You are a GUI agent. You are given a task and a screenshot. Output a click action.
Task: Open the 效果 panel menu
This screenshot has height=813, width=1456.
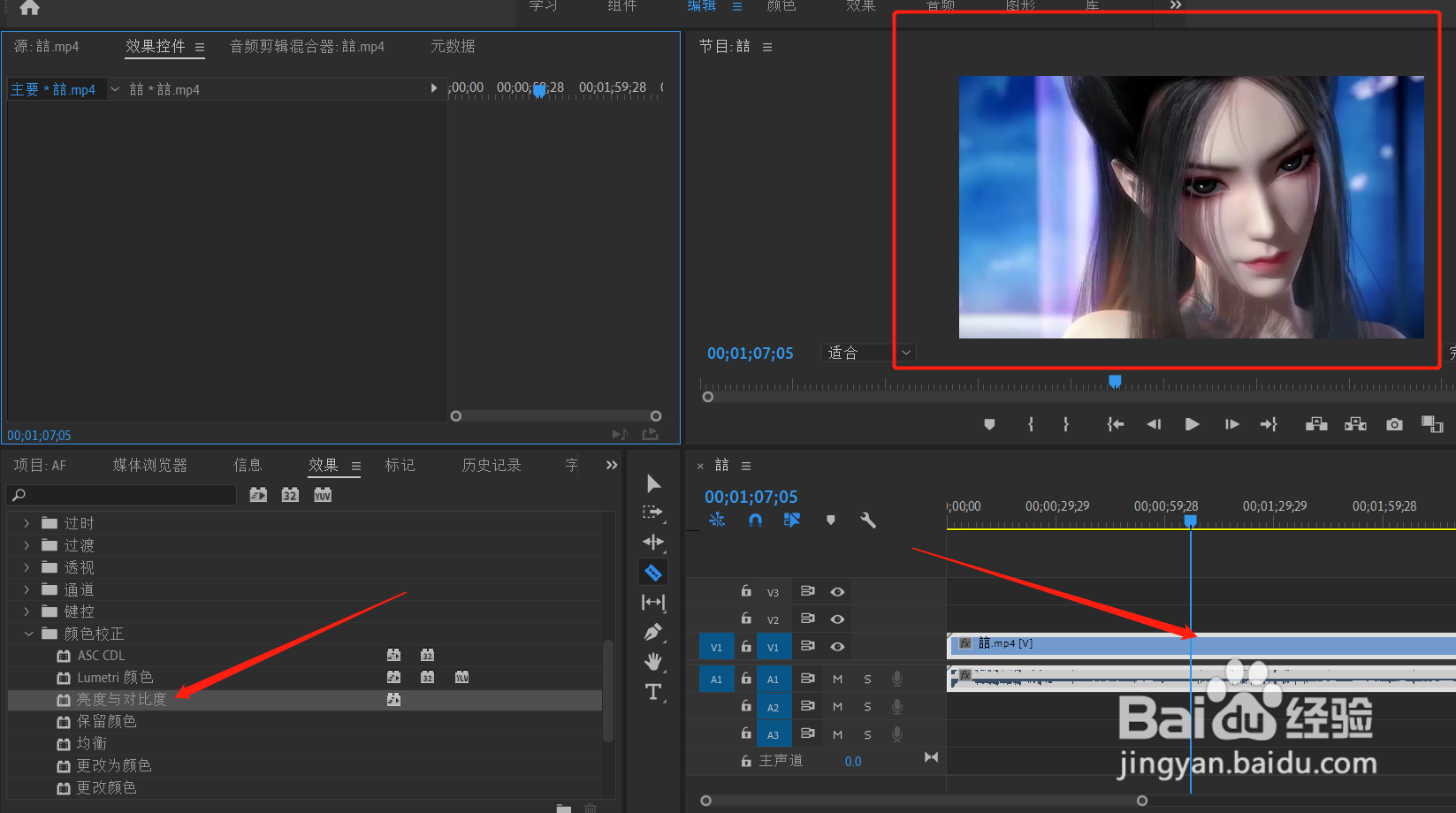(356, 466)
